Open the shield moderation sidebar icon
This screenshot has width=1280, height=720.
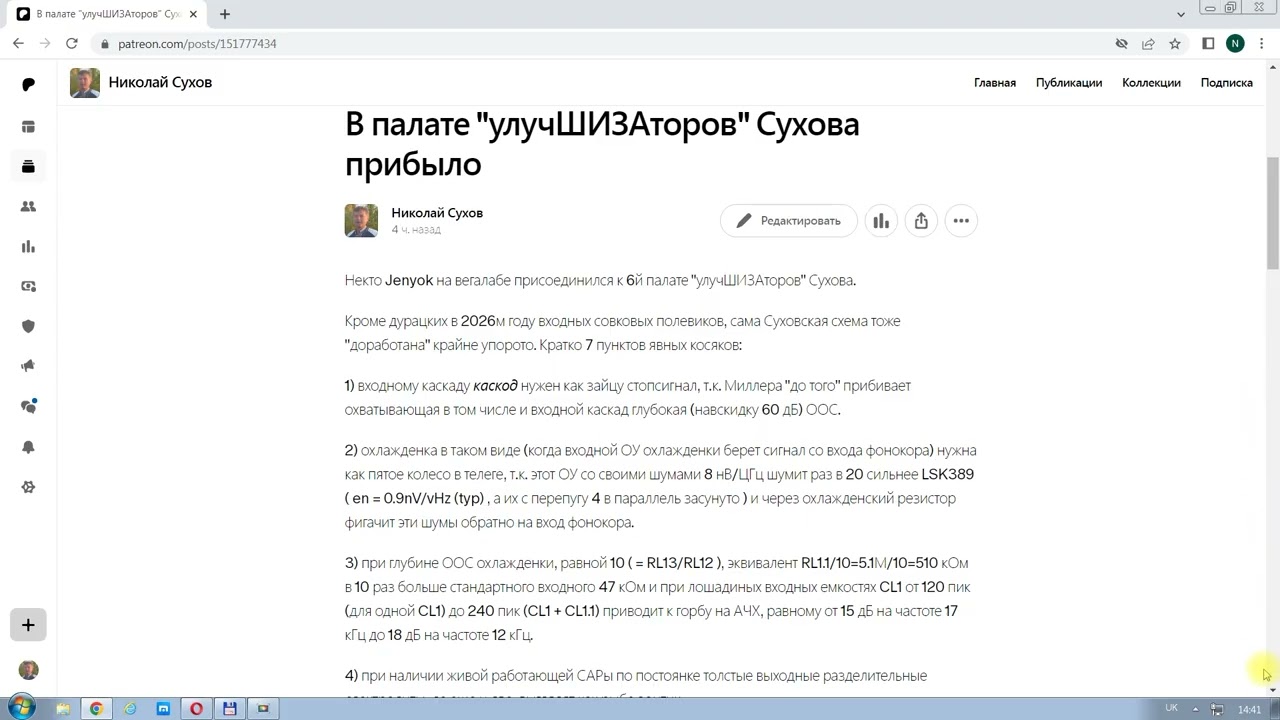(28, 327)
